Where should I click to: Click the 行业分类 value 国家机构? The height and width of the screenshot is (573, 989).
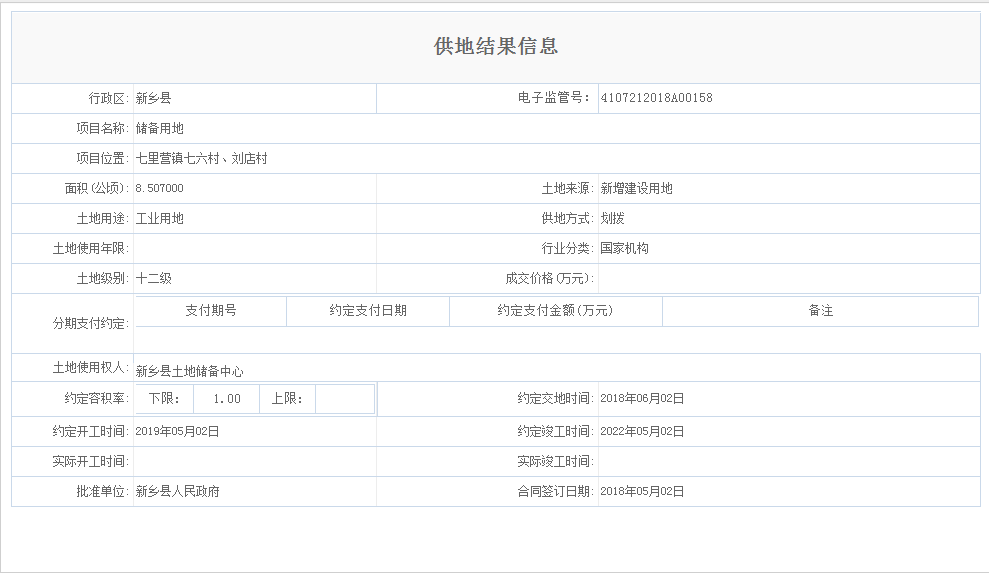[624, 248]
